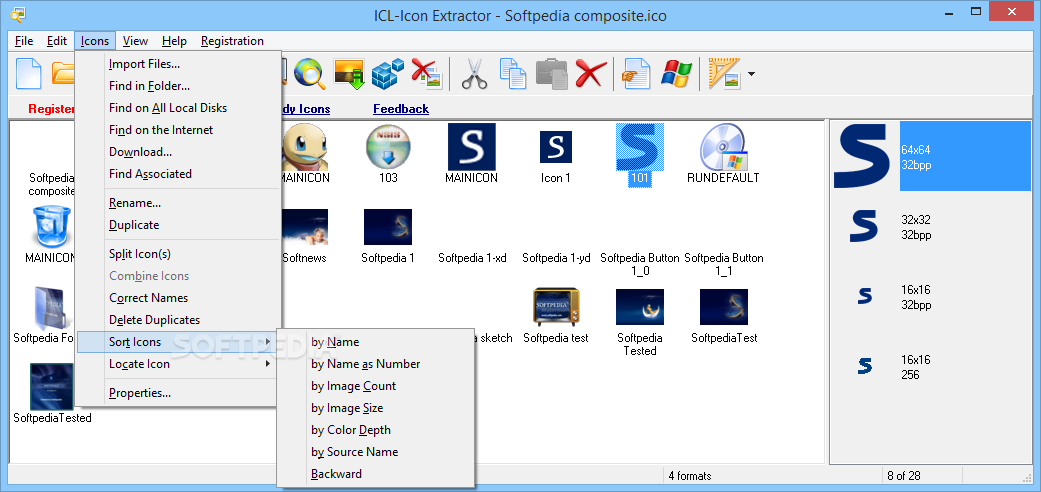1041x492 pixels.
Task: Choose Duplicate menu item
Action: point(178,224)
